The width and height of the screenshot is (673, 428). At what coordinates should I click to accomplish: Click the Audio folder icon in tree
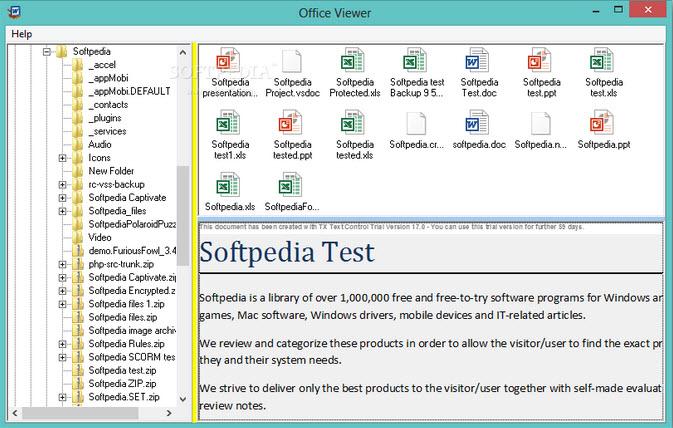point(78,145)
